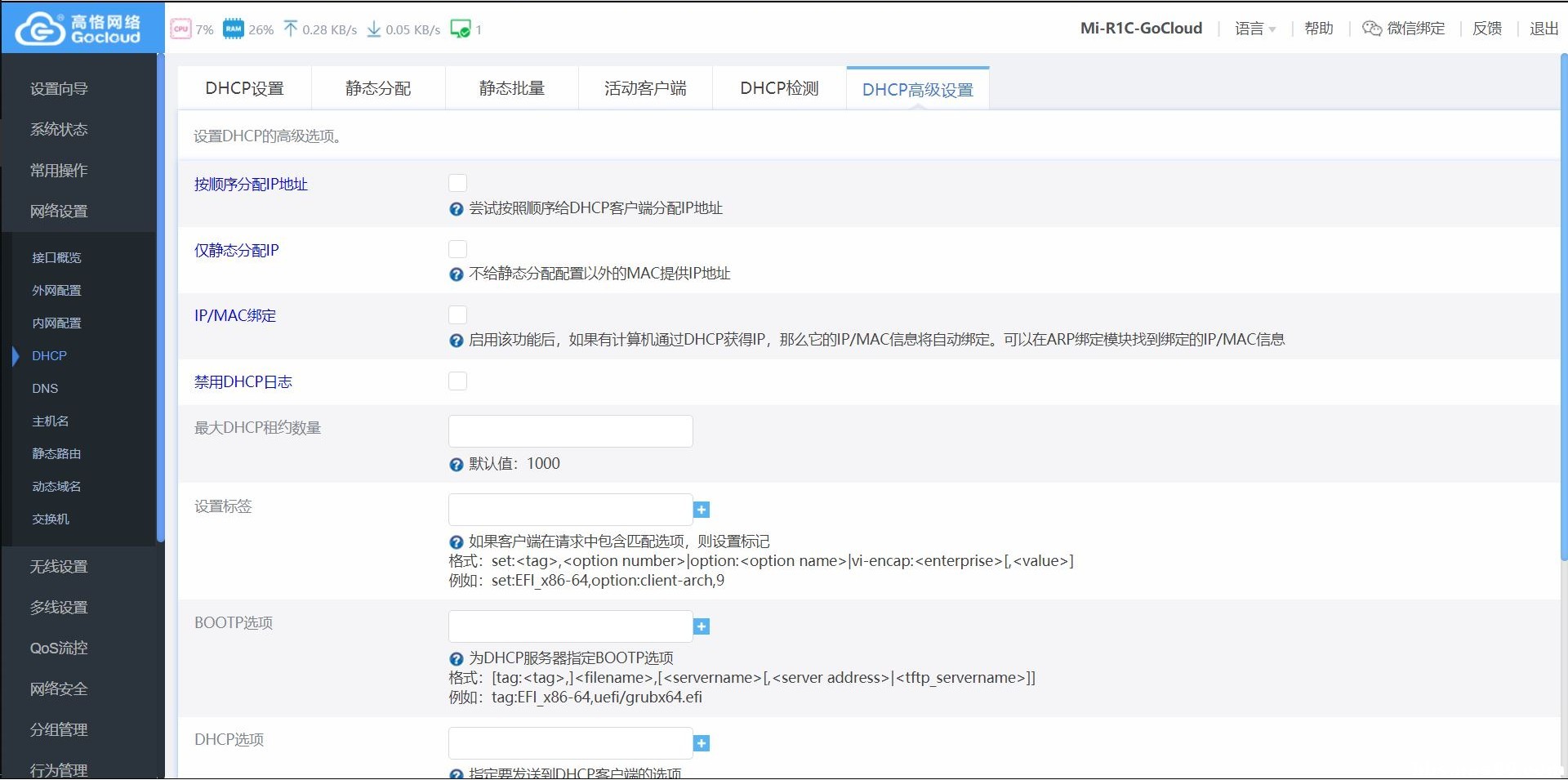Viewport: 1568px width, 780px height.
Task: Click the WeChat binding icon
Action: (1371, 29)
